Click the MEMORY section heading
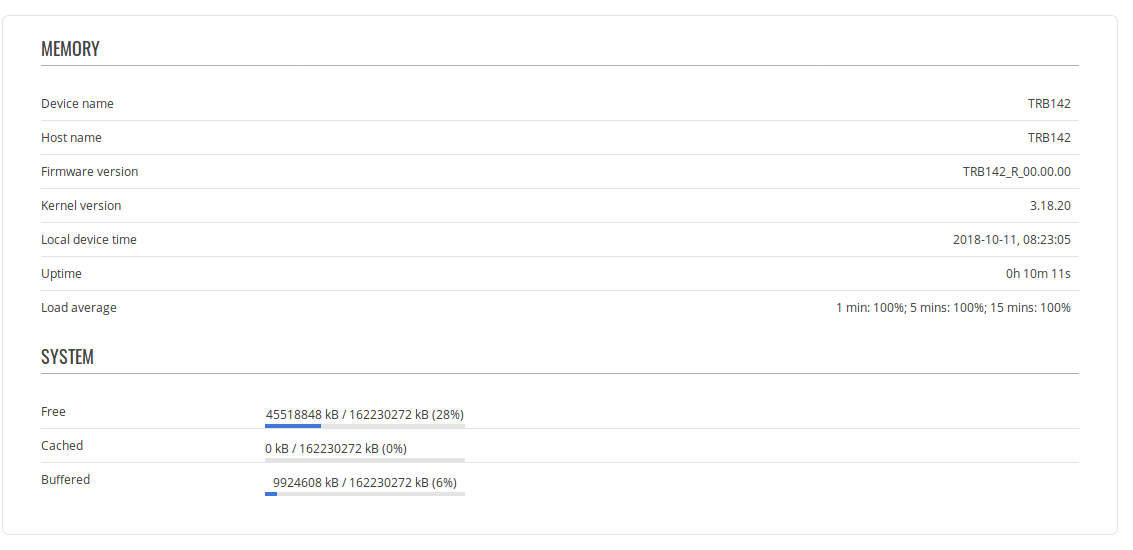The image size is (1133, 550). [70, 49]
